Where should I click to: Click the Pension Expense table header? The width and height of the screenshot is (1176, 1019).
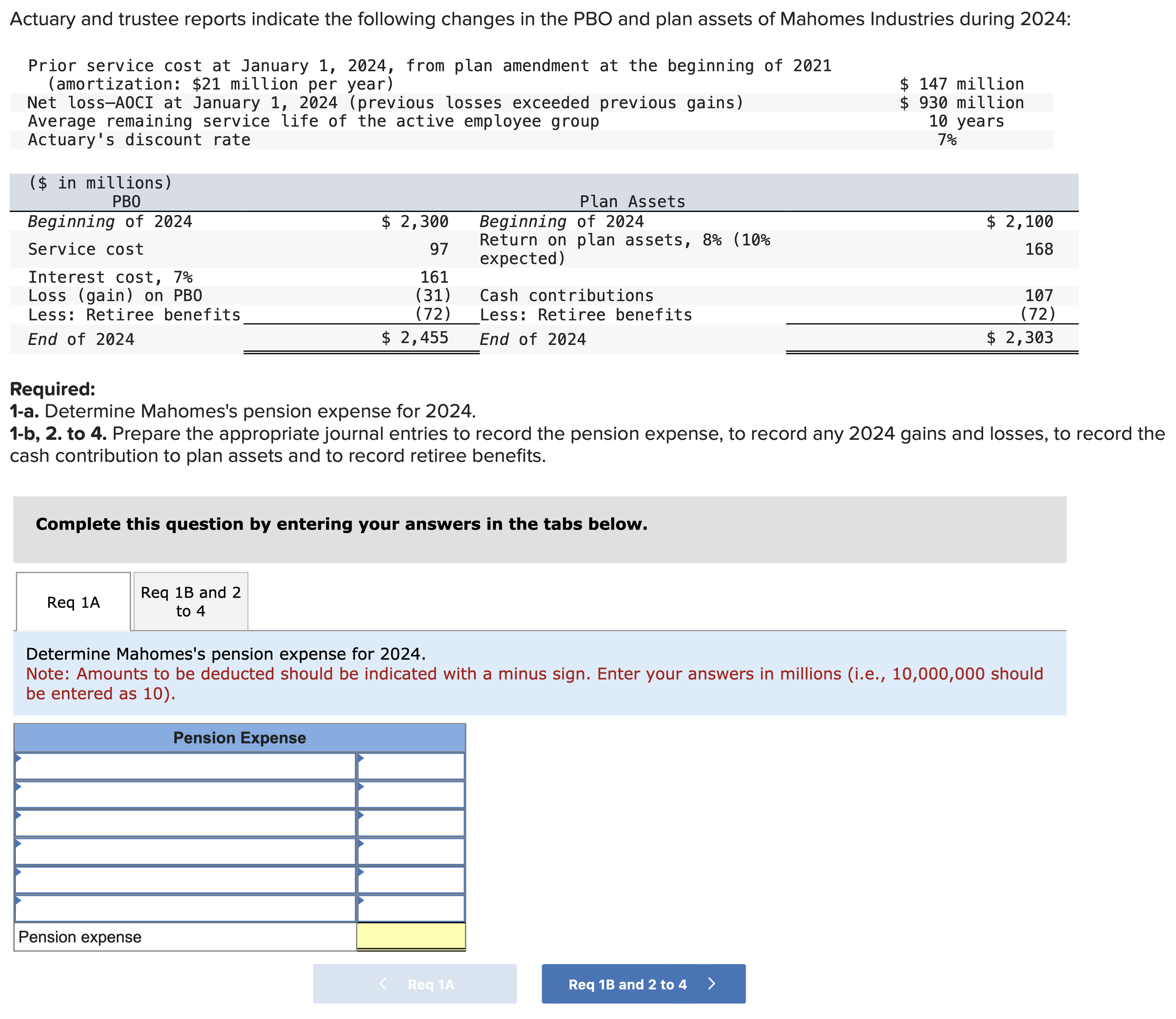[240, 737]
